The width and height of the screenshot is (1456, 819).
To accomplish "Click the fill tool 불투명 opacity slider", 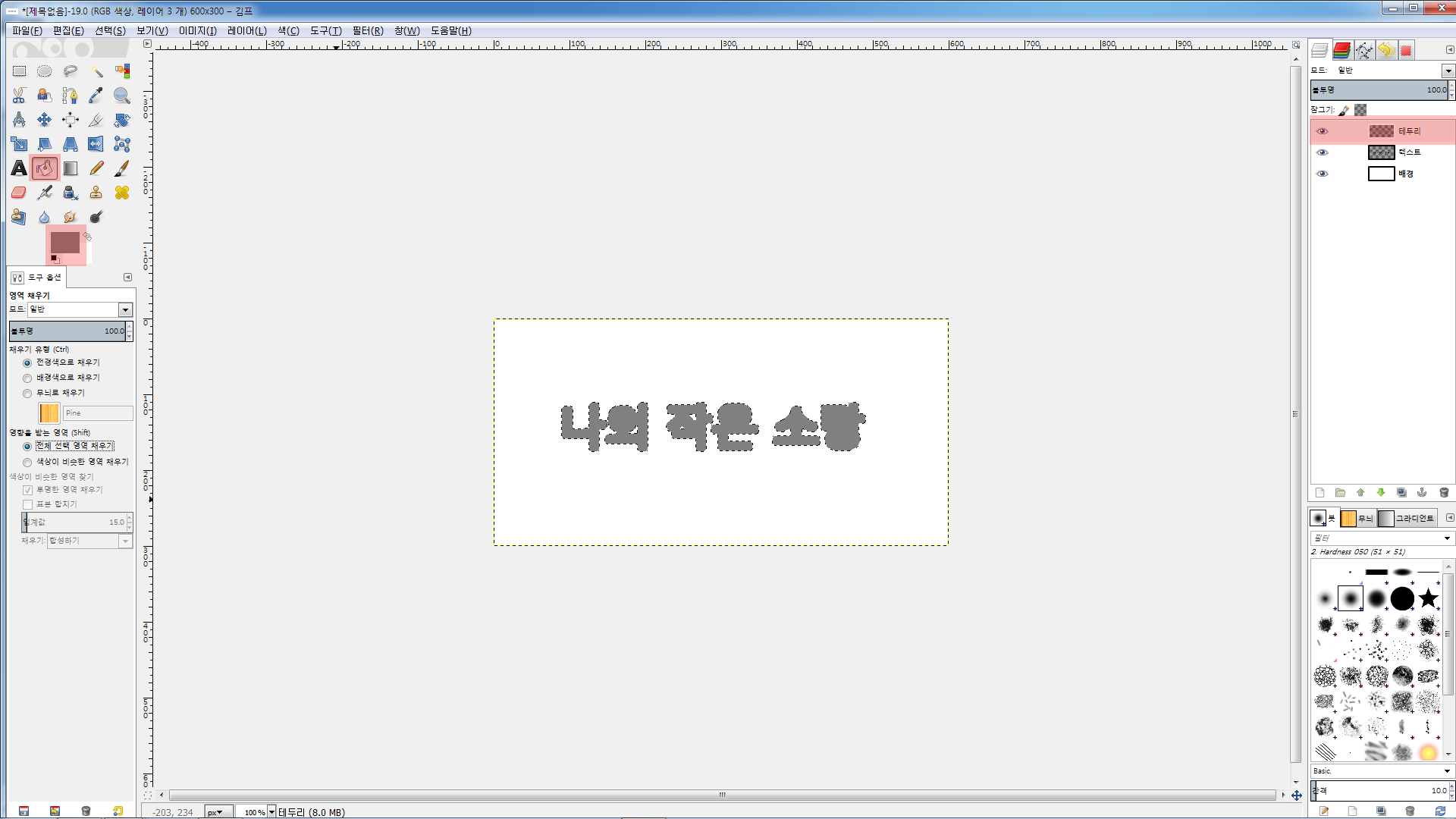I will [67, 331].
